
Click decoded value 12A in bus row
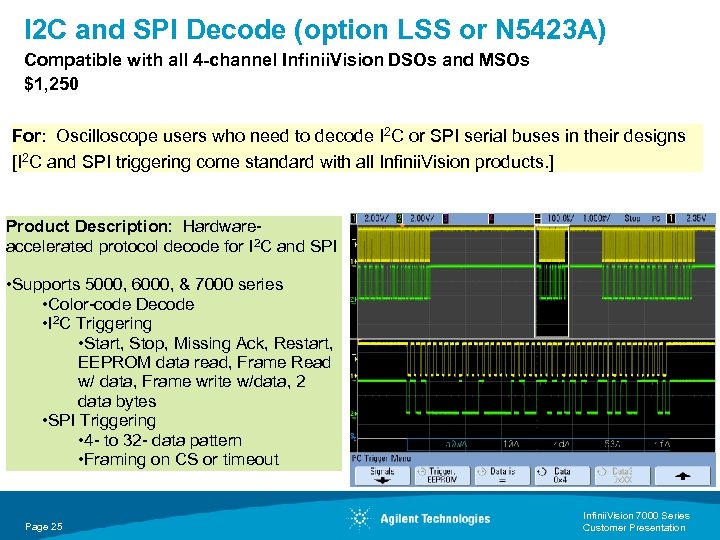point(511,444)
